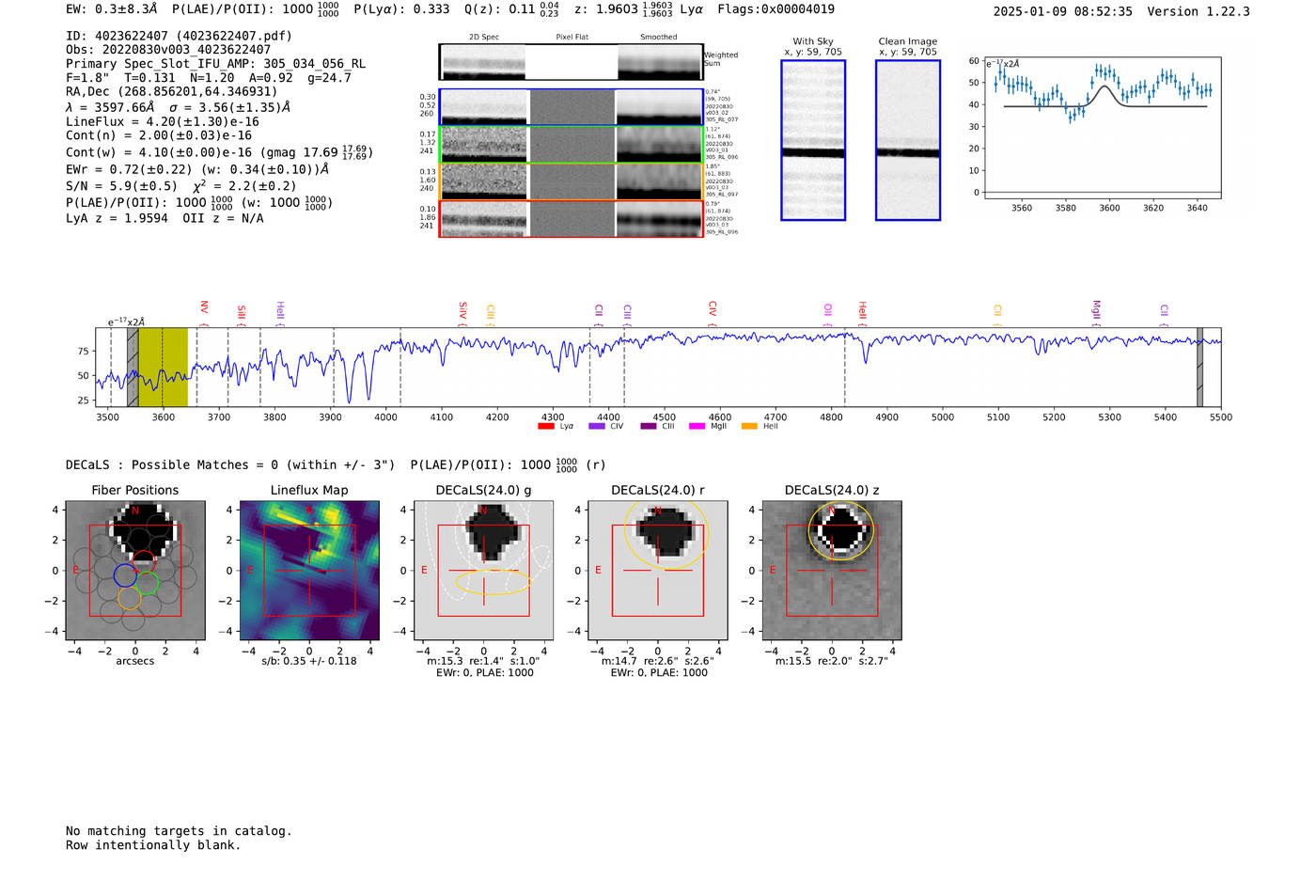Click the blue fiber circle in Fiber Positions
Viewport: 1316px width, 896px height.
(125, 574)
